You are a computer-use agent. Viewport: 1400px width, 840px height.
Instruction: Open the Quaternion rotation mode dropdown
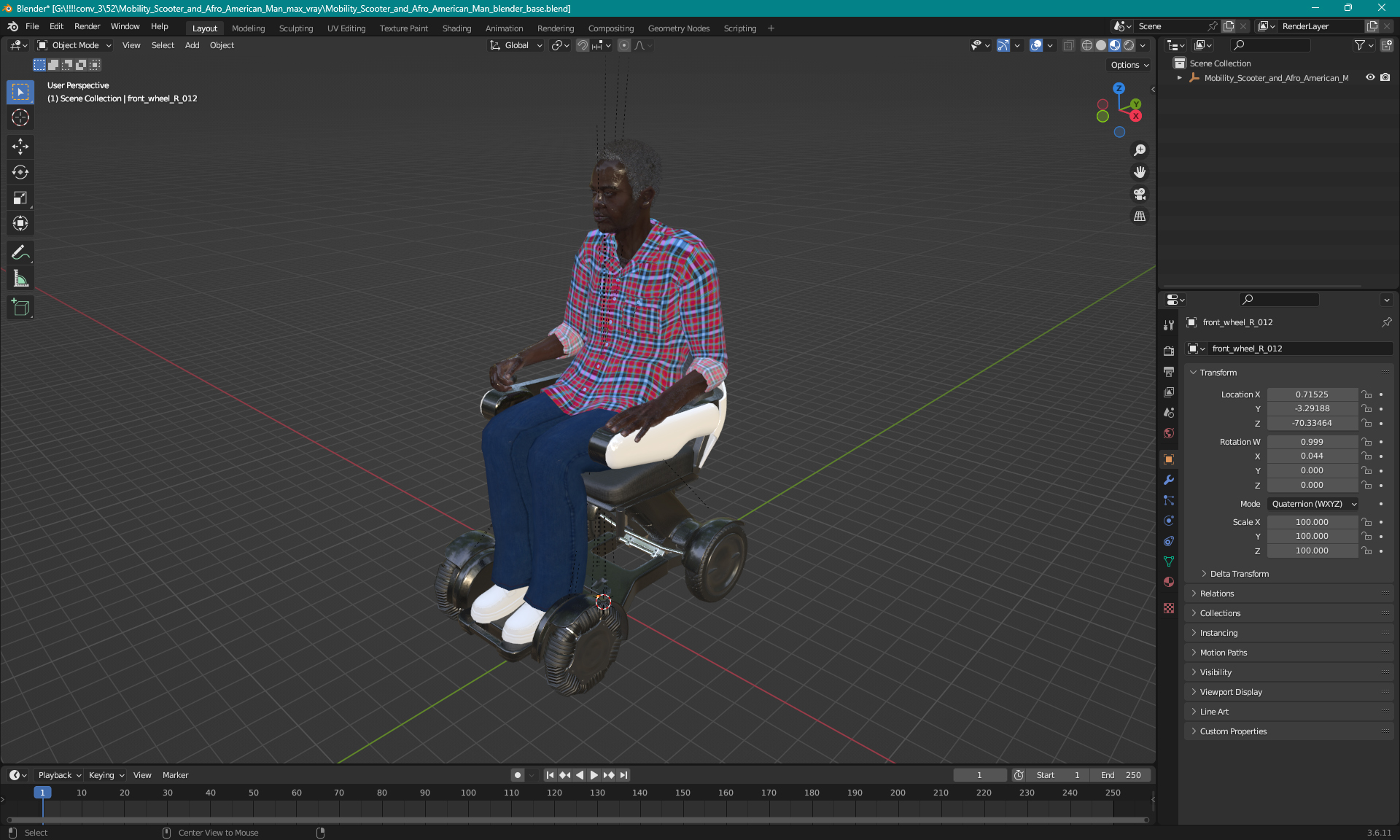click(1313, 504)
